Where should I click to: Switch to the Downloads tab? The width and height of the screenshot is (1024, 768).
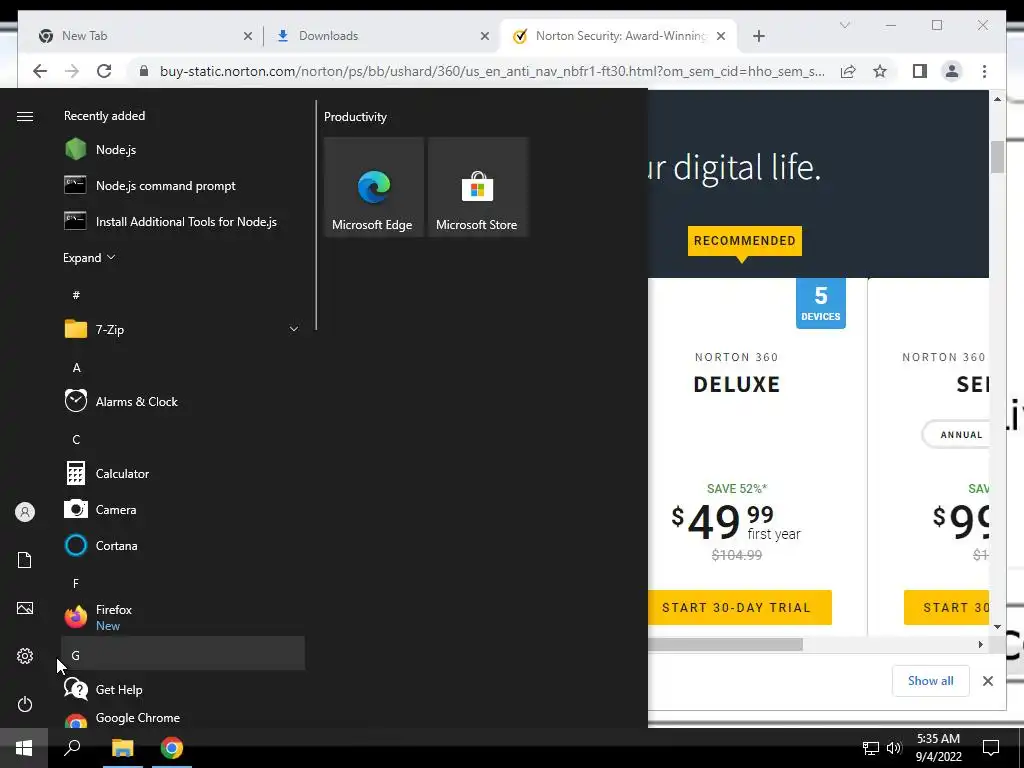coord(377,36)
